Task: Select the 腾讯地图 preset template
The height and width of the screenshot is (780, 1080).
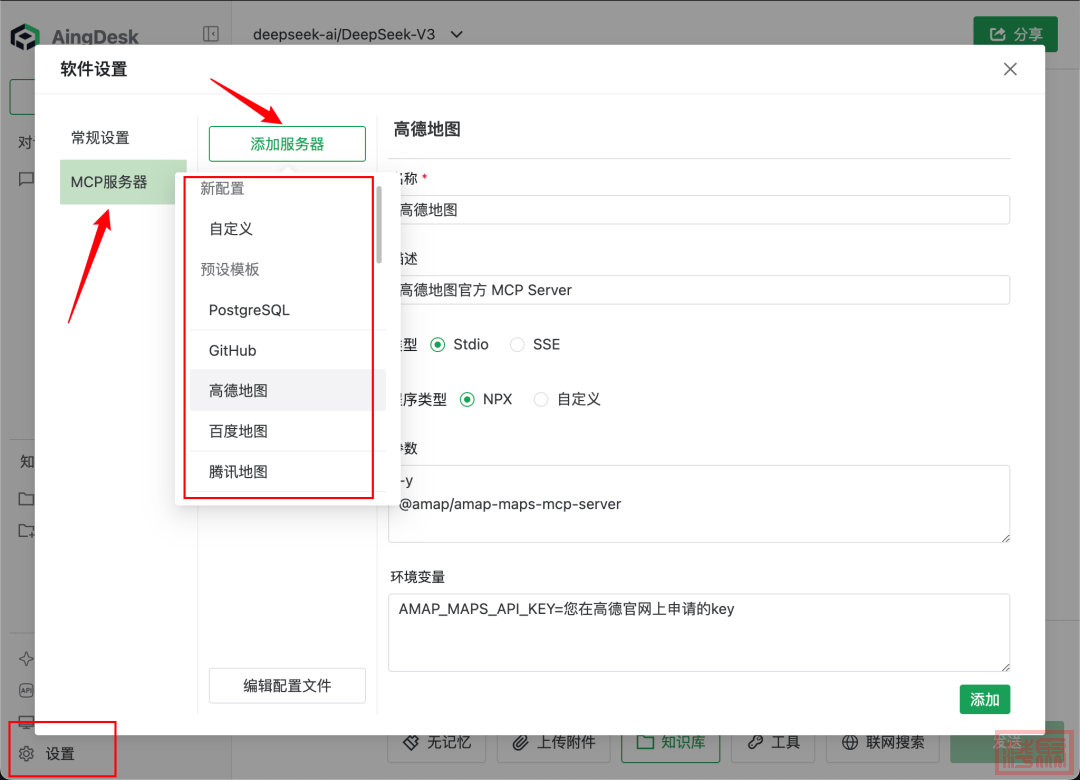Action: pos(287,472)
